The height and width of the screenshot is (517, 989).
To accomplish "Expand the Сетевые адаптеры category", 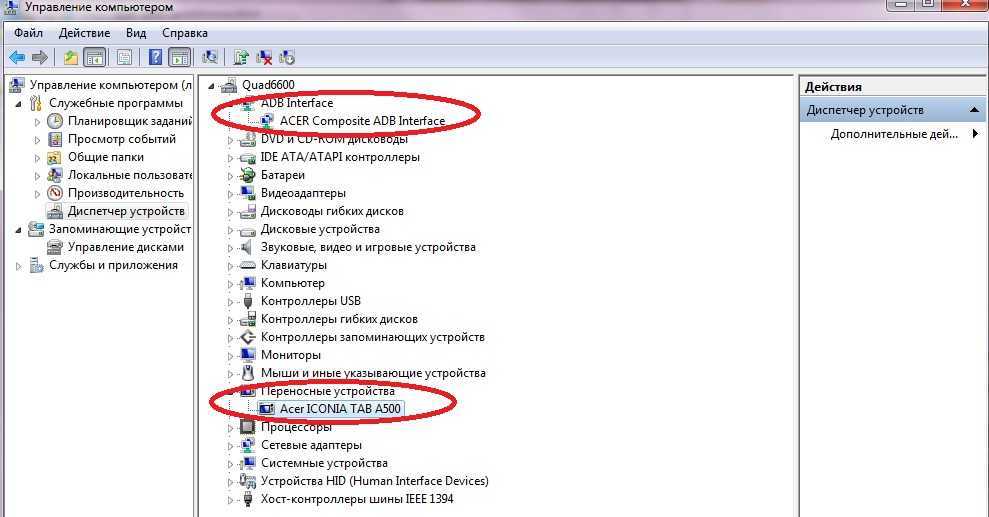I will [231, 446].
